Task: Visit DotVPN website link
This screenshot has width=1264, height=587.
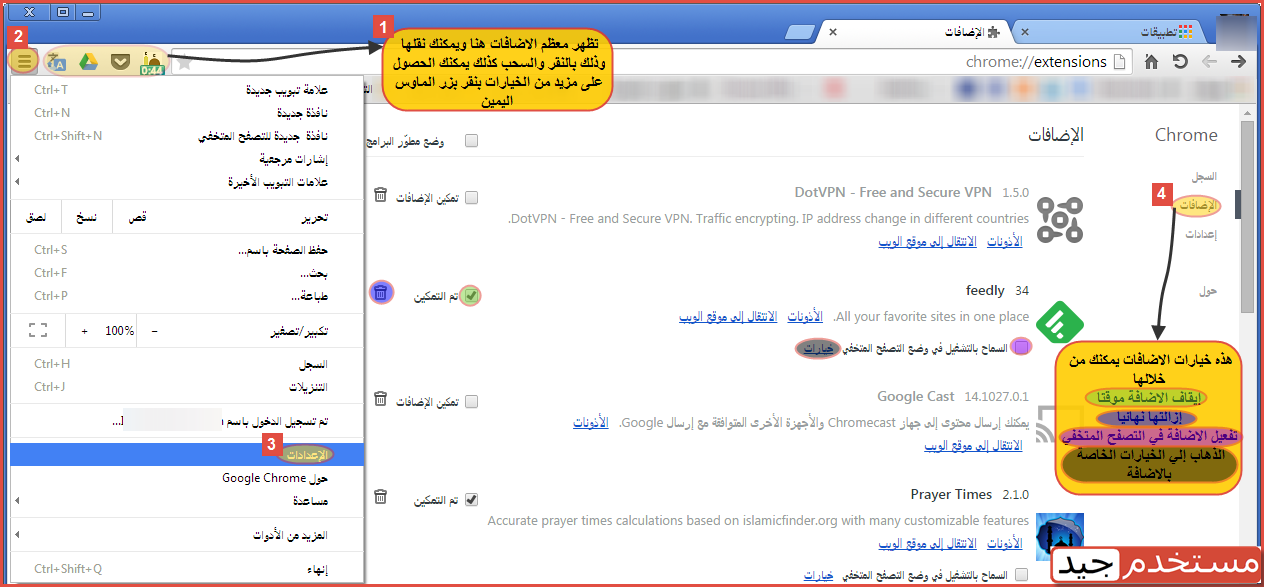Action: click(x=928, y=242)
